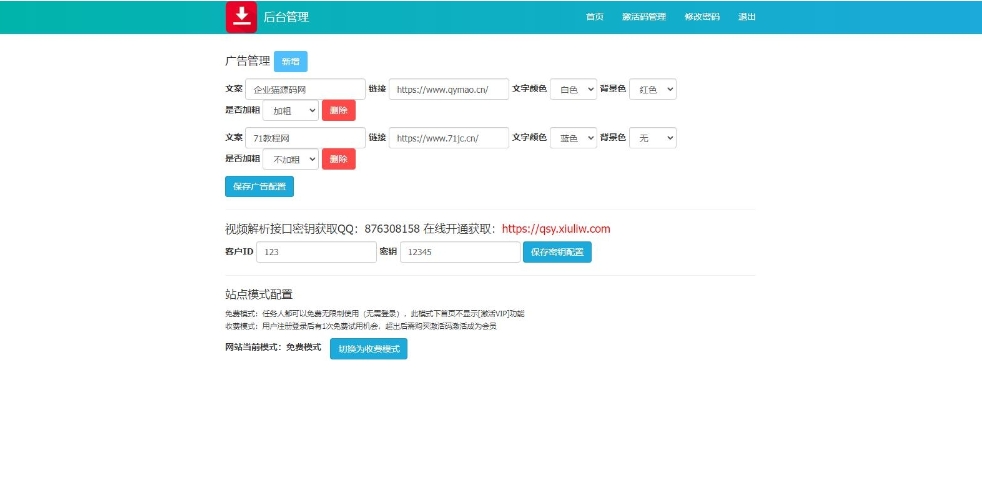
Task: Click the 文案 field containing 企业猫源码网
Action: click(305, 89)
